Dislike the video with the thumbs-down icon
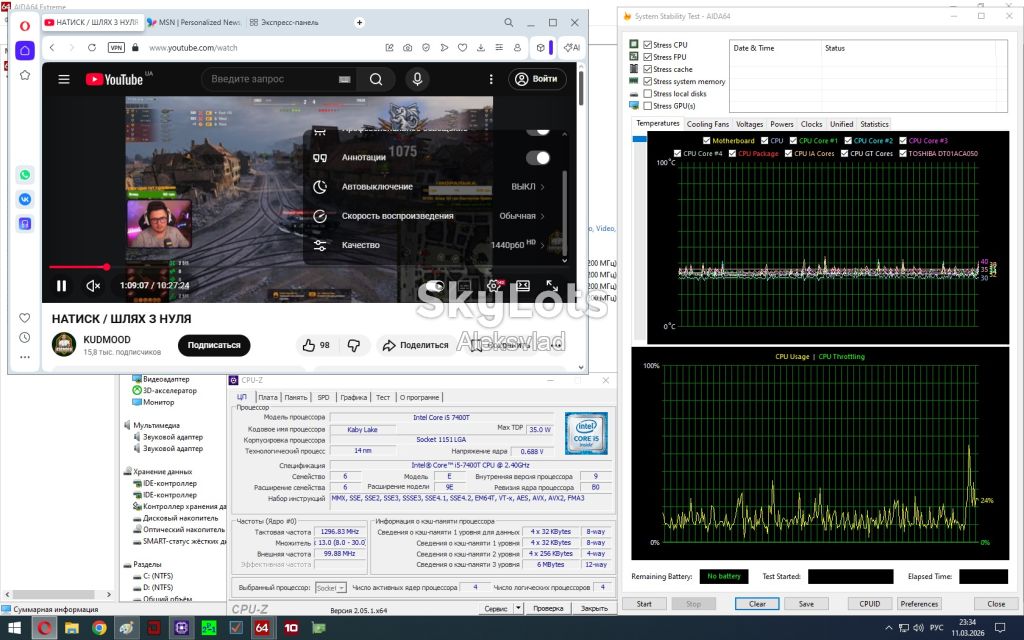Screen dimensions: 1024x640 tap(354, 345)
